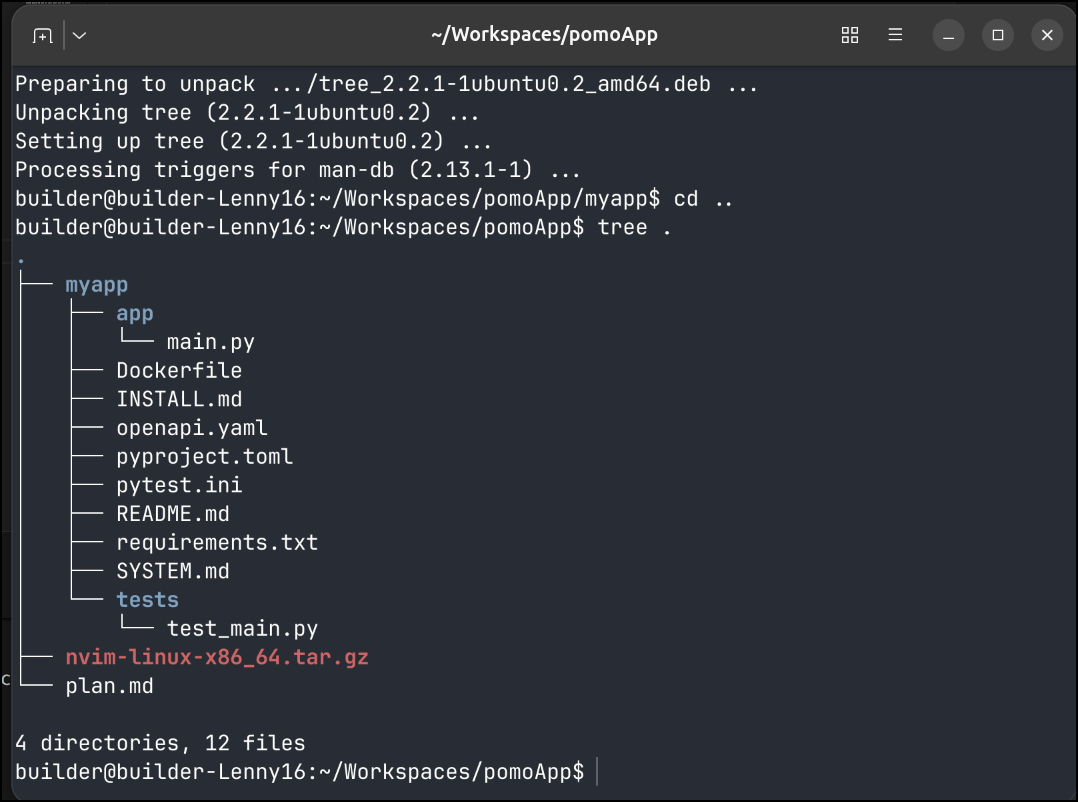
Task: Click main.py in the tree listing
Action: coord(210,342)
